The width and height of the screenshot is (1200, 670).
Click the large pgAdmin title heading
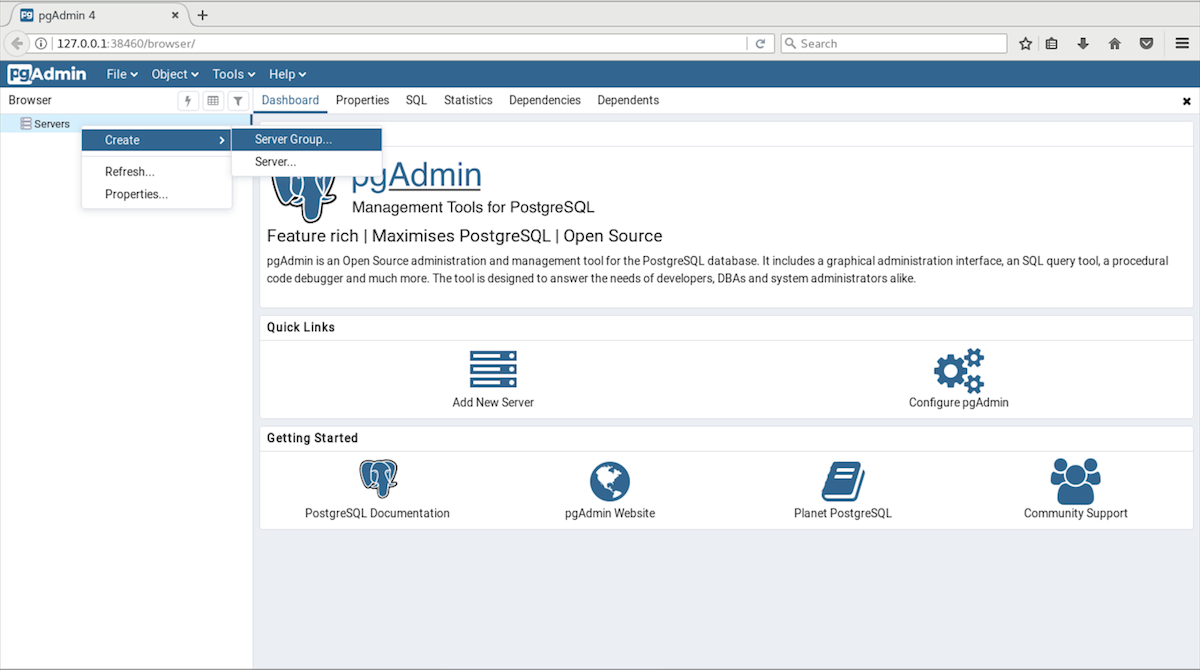(x=416, y=175)
